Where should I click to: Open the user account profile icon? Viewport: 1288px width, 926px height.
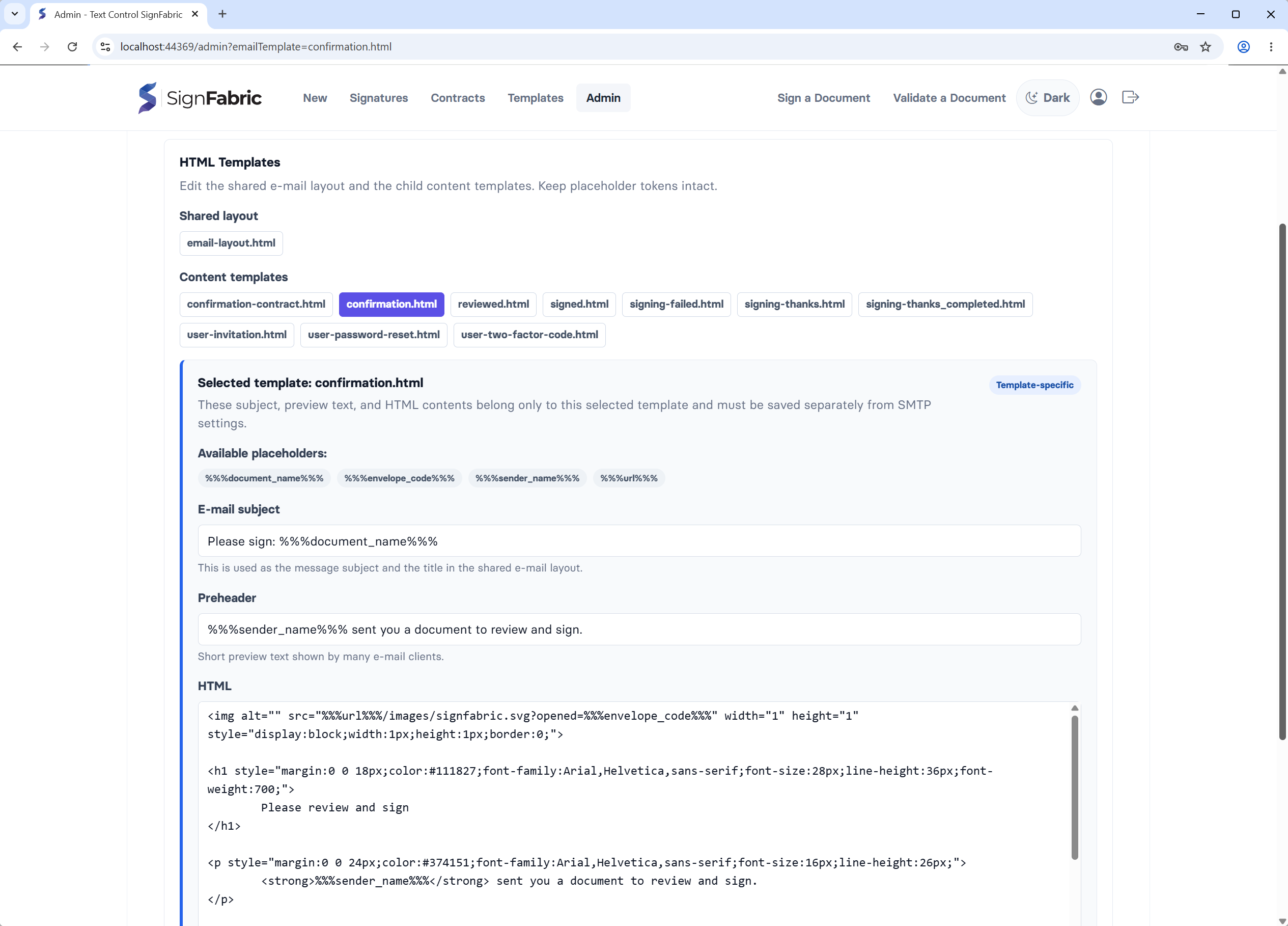1098,97
